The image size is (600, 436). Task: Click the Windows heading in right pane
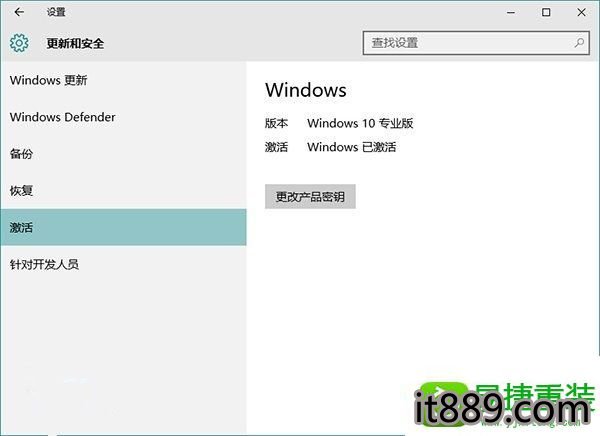tap(306, 90)
